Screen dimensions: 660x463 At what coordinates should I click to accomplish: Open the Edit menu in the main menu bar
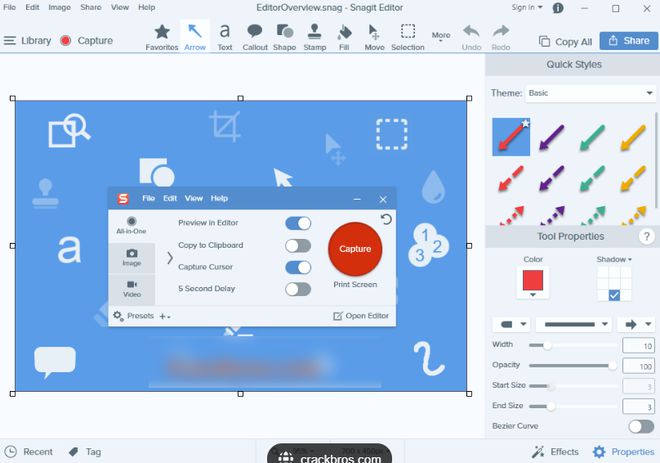pyautogui.click(x=32, y=7)
